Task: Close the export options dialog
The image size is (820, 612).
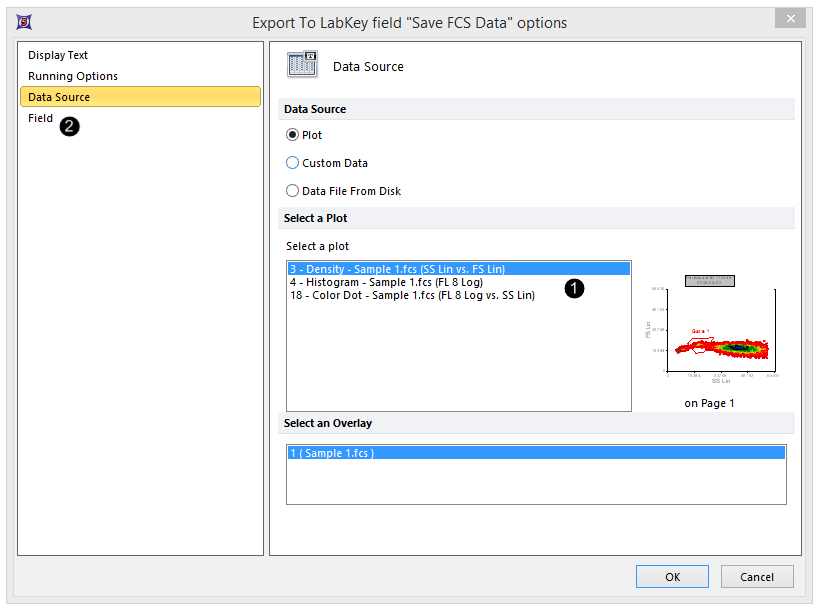Action: pos(790,19)
